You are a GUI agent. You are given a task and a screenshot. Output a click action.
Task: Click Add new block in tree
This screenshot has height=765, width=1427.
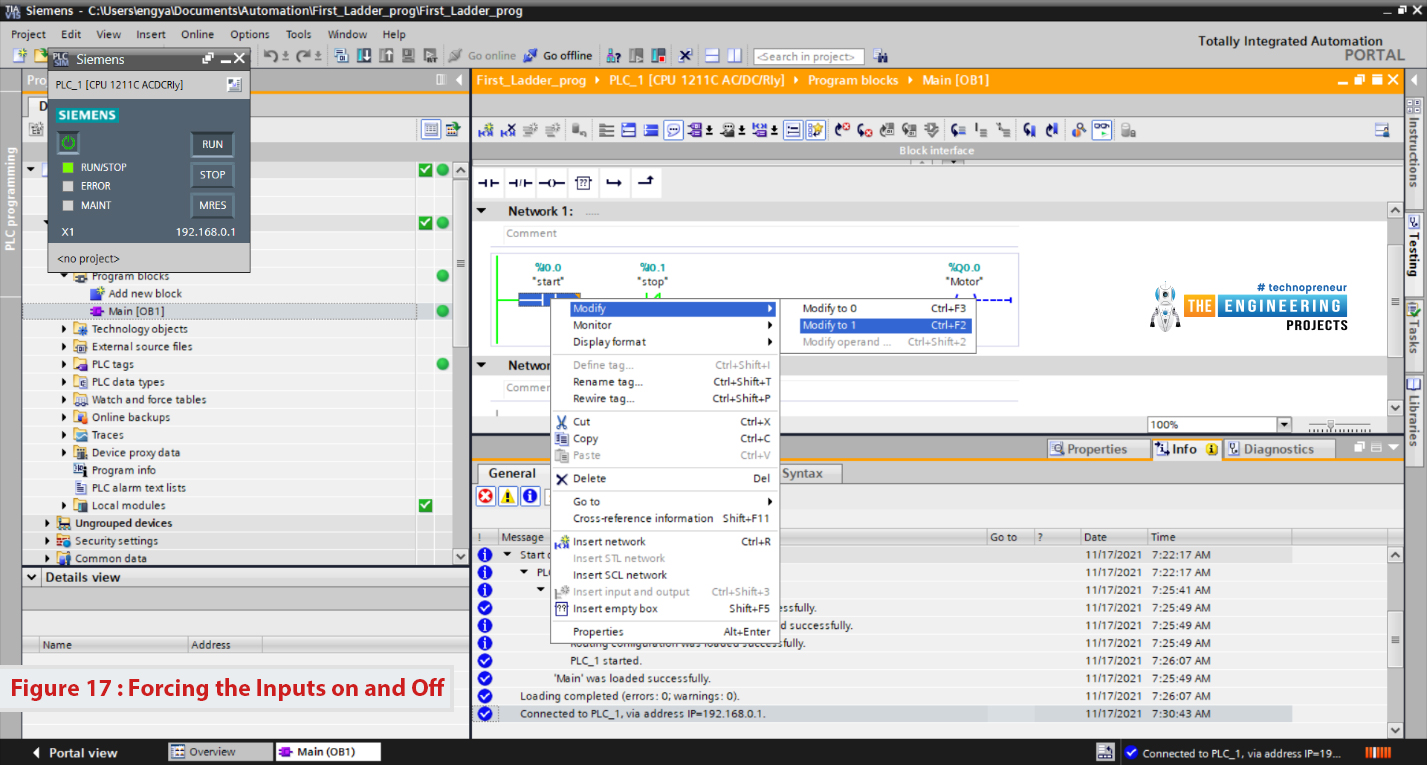145,294
